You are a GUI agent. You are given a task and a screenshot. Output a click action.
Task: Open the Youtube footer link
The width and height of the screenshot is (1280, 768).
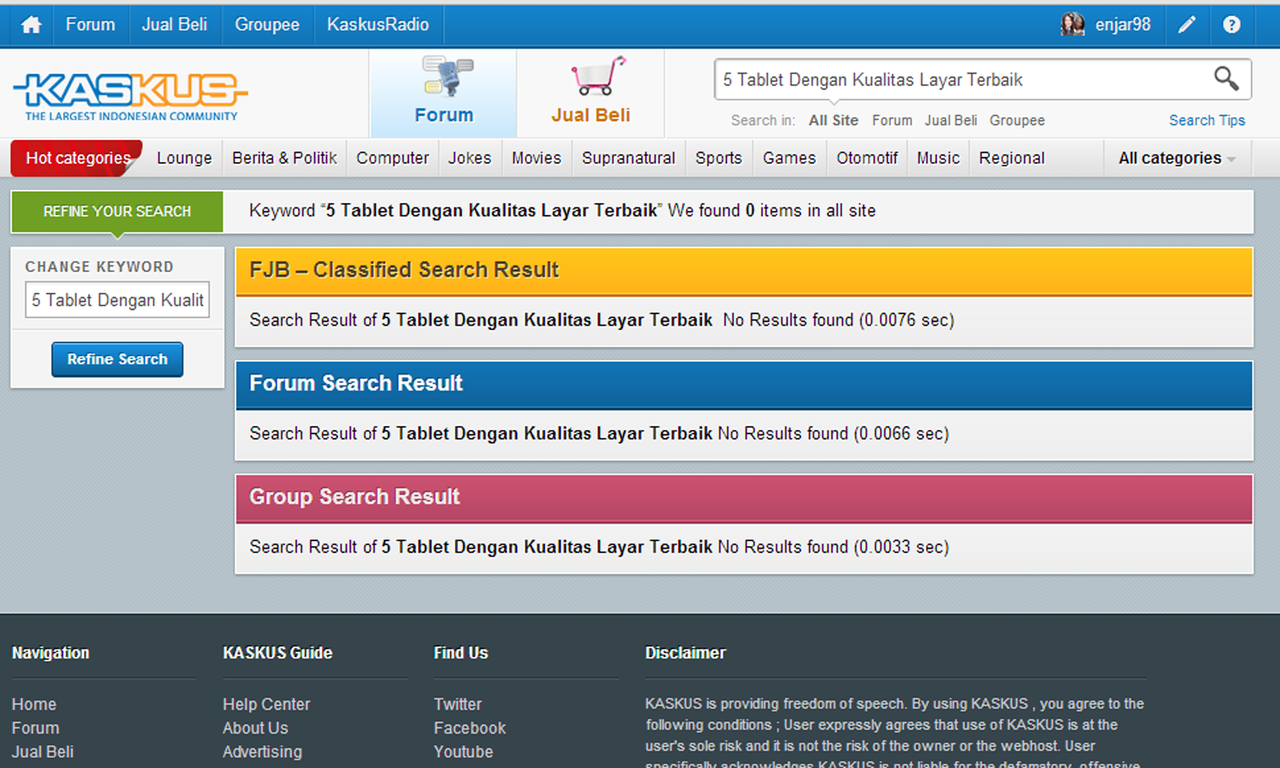463,752
